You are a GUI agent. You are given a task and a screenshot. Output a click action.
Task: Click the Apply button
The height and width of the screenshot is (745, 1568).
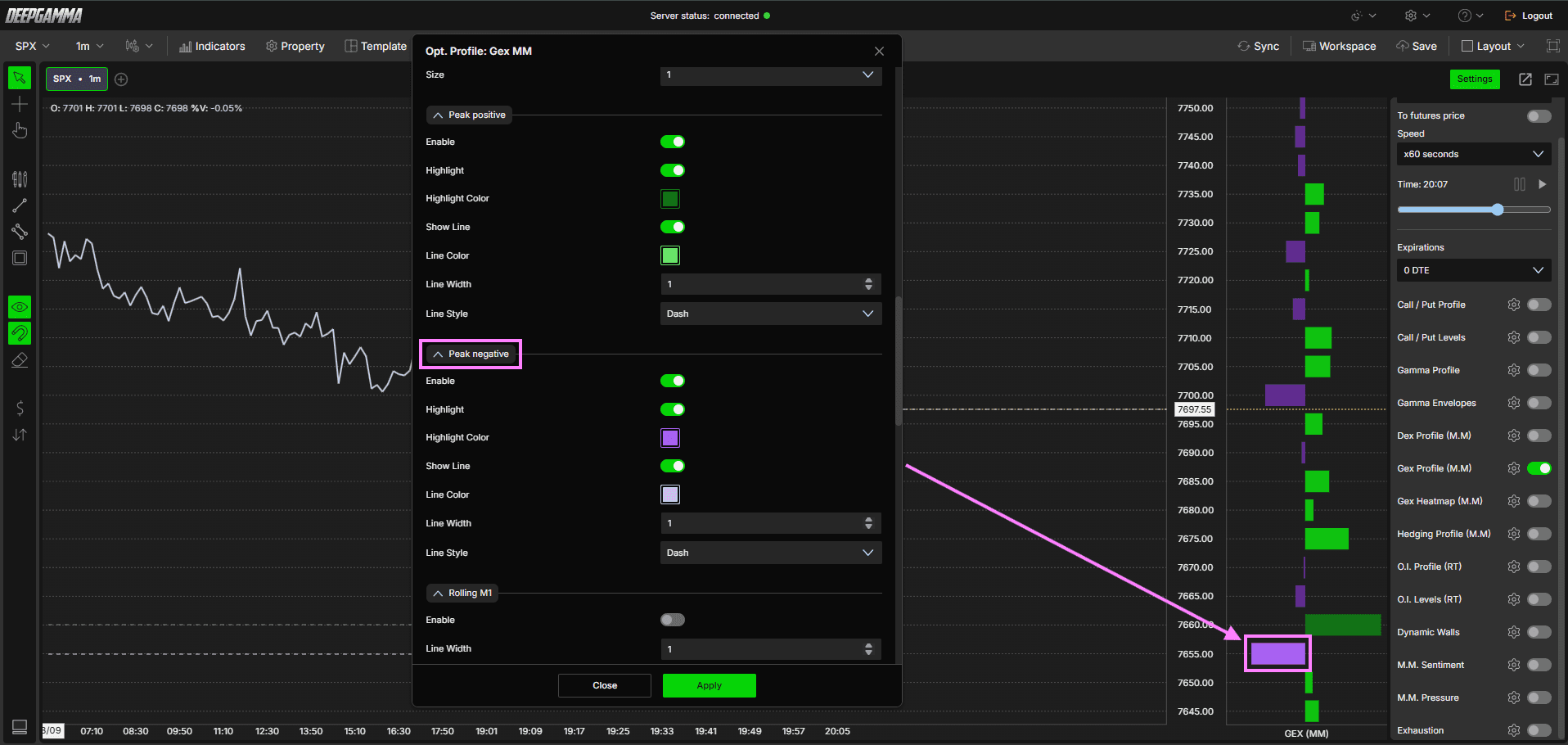[710, 685]
